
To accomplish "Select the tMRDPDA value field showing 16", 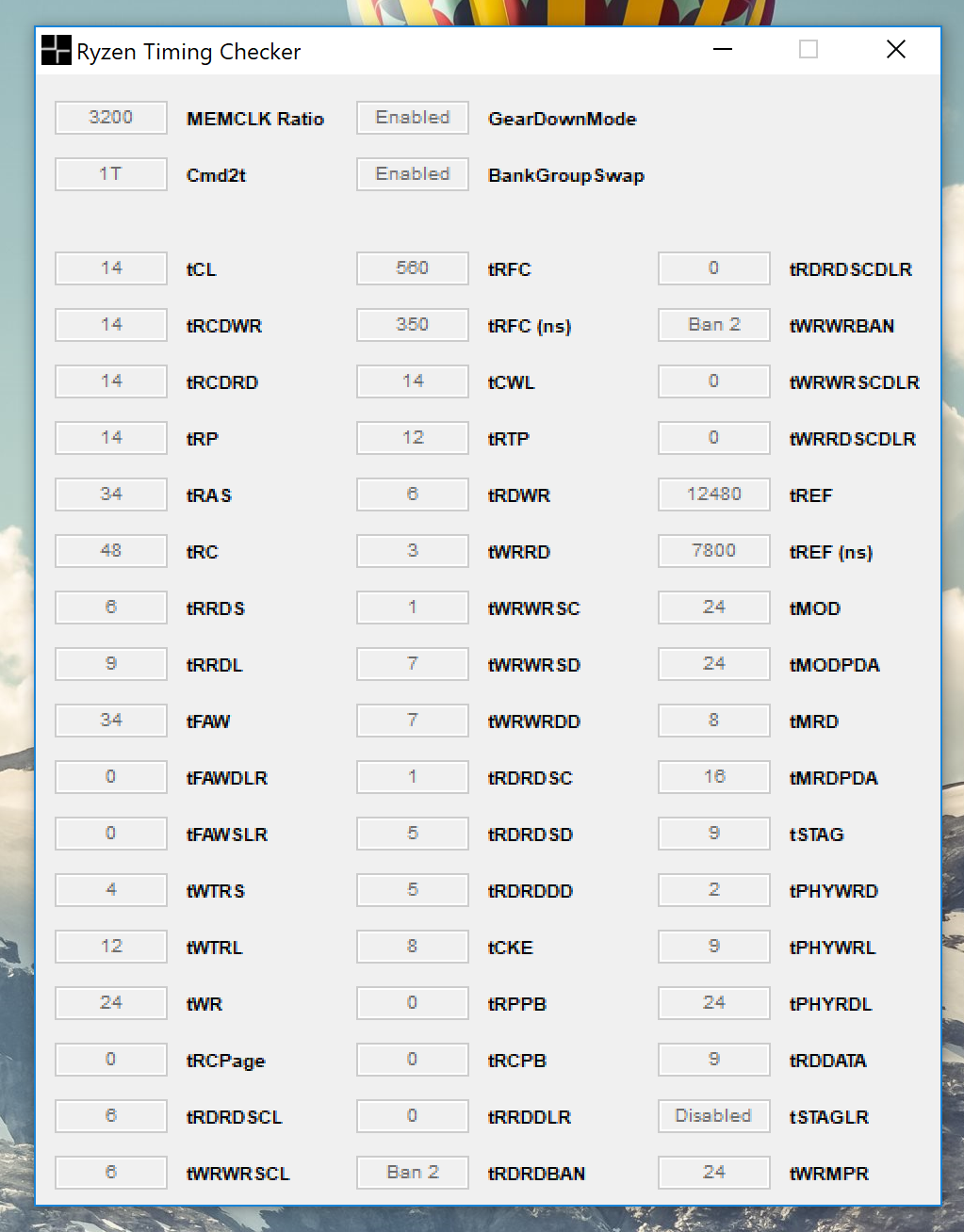I will 714,777.
